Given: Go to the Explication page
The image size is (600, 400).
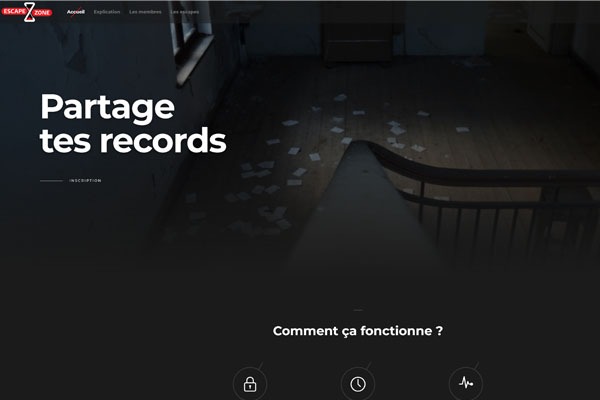Looking at the screenshot, I should [x=107, y=12].
